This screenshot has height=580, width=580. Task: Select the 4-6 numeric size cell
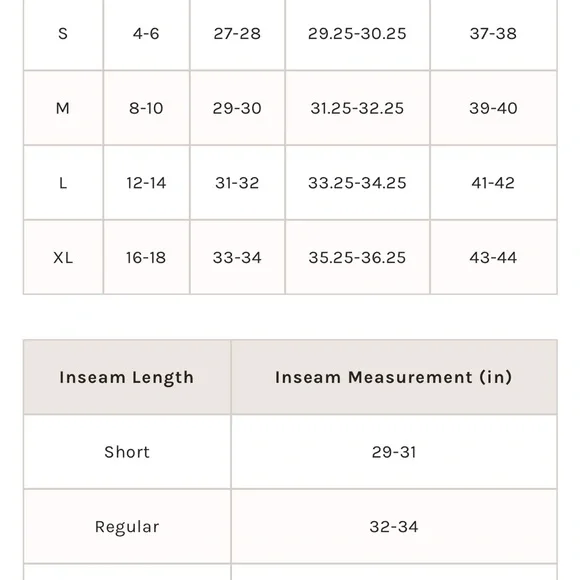click(x=146, y=34)
